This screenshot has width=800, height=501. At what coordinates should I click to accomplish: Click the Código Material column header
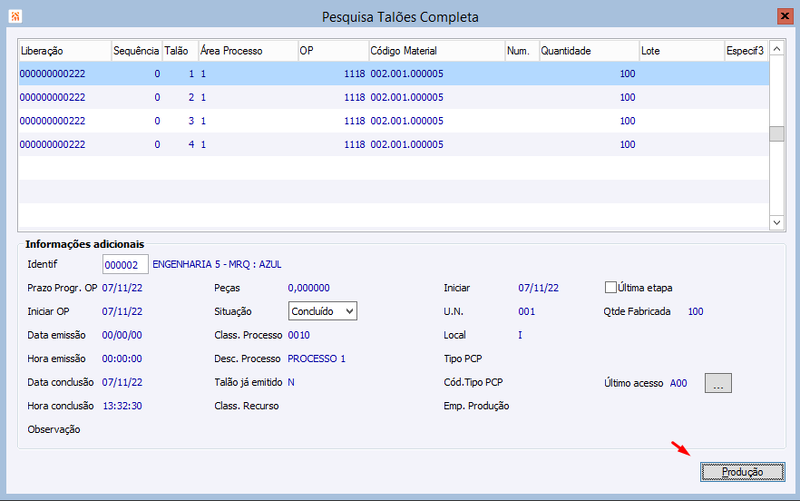click(x=437, y=51)
